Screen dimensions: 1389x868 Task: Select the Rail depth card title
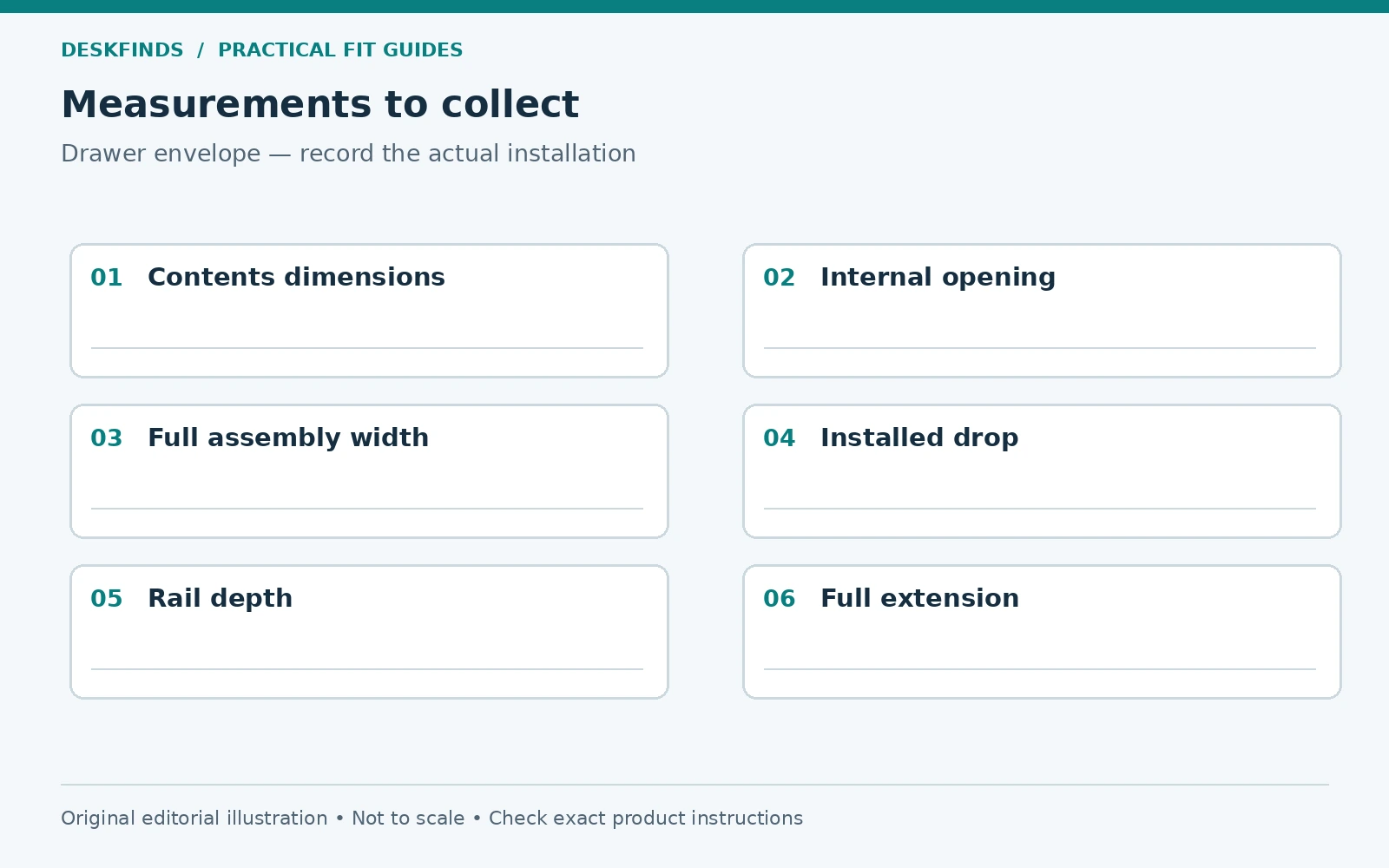coord(220,599)
